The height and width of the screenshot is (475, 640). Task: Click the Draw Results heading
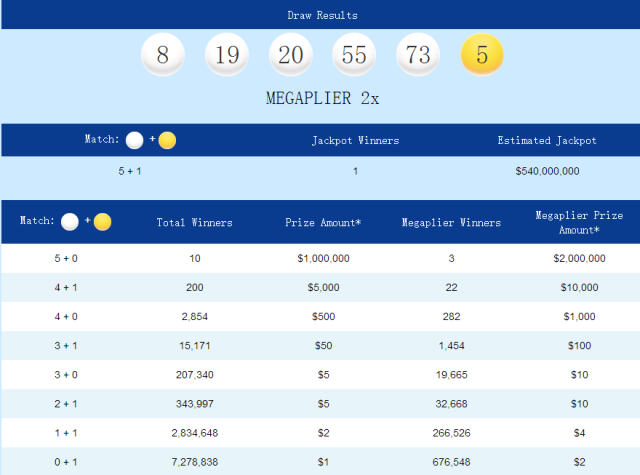pos(322,16)
